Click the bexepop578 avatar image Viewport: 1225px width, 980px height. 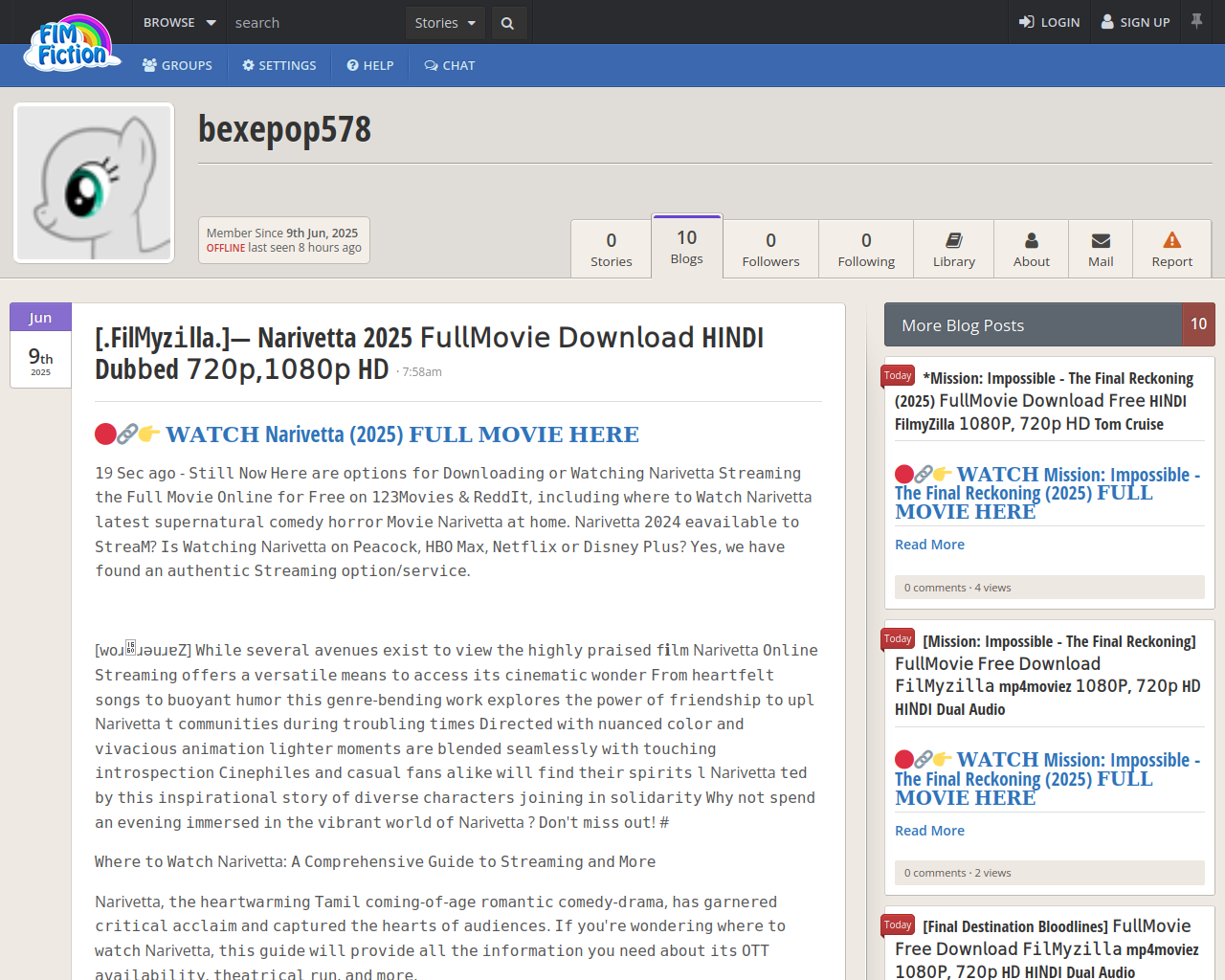click(94, 183)
